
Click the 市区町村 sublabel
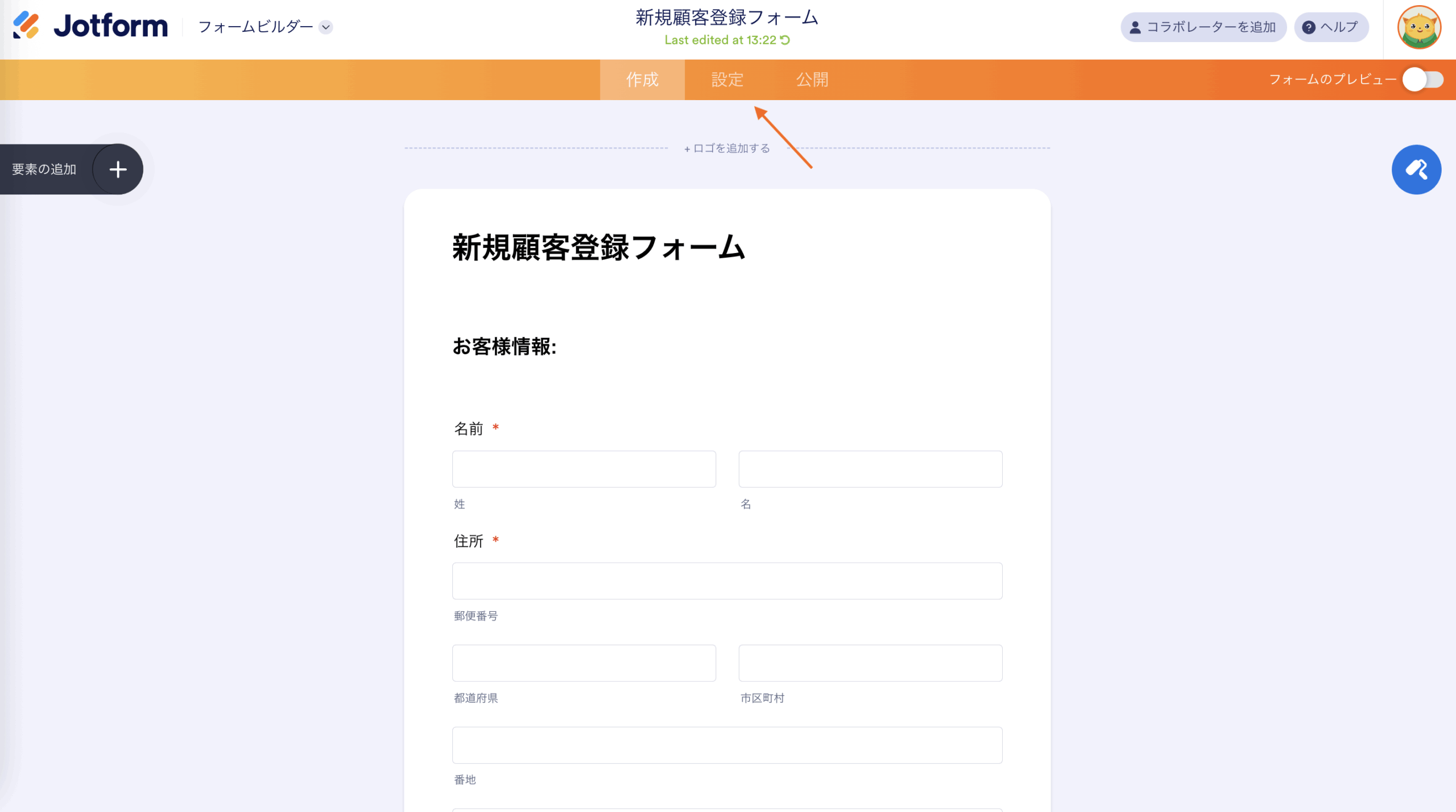pyautogui.click(x=762, y=698)
